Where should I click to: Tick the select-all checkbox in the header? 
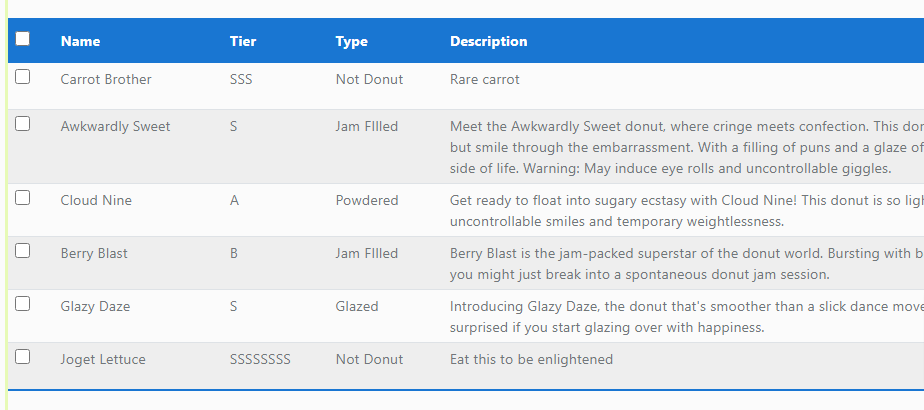[x=23, y=39]
